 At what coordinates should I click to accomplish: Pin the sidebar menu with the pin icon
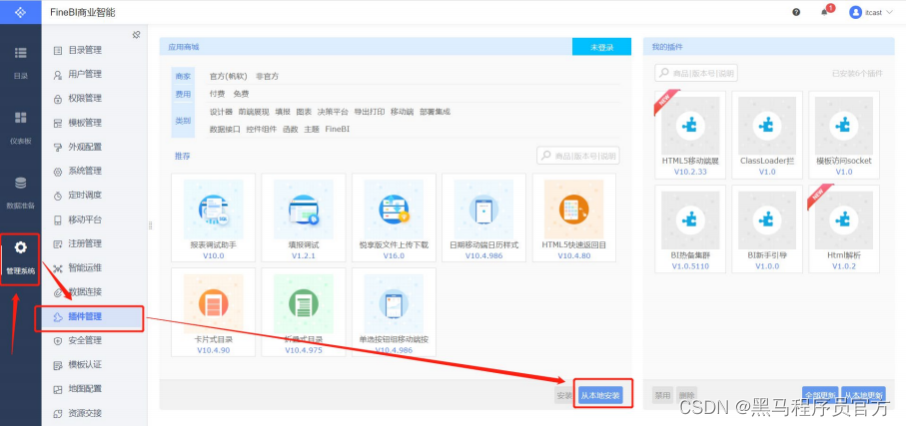click(x=136, y=35)
